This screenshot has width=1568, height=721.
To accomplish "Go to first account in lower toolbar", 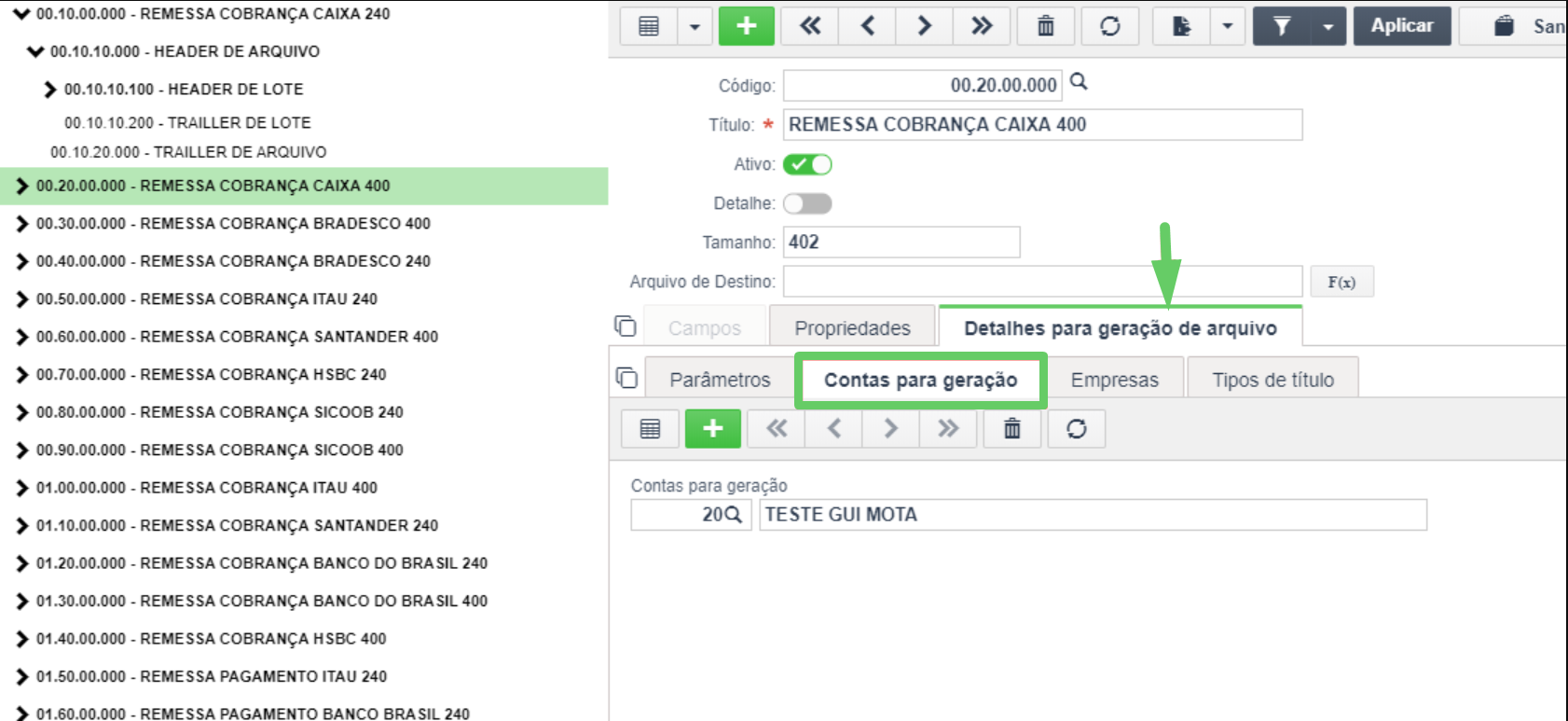I will 777,429.
